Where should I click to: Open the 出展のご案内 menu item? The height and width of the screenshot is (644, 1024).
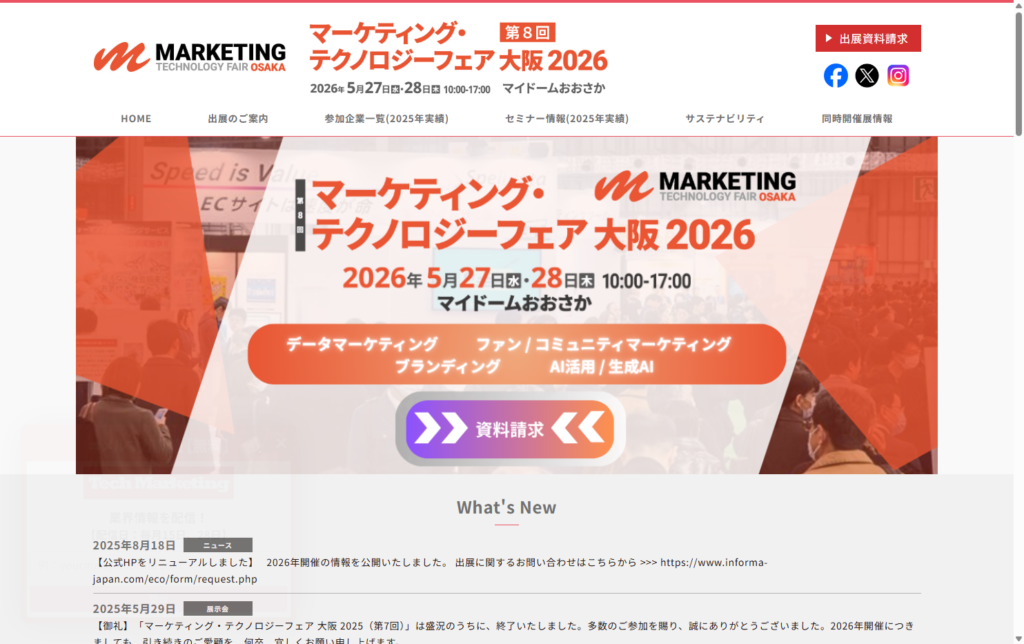click(238, 118)
